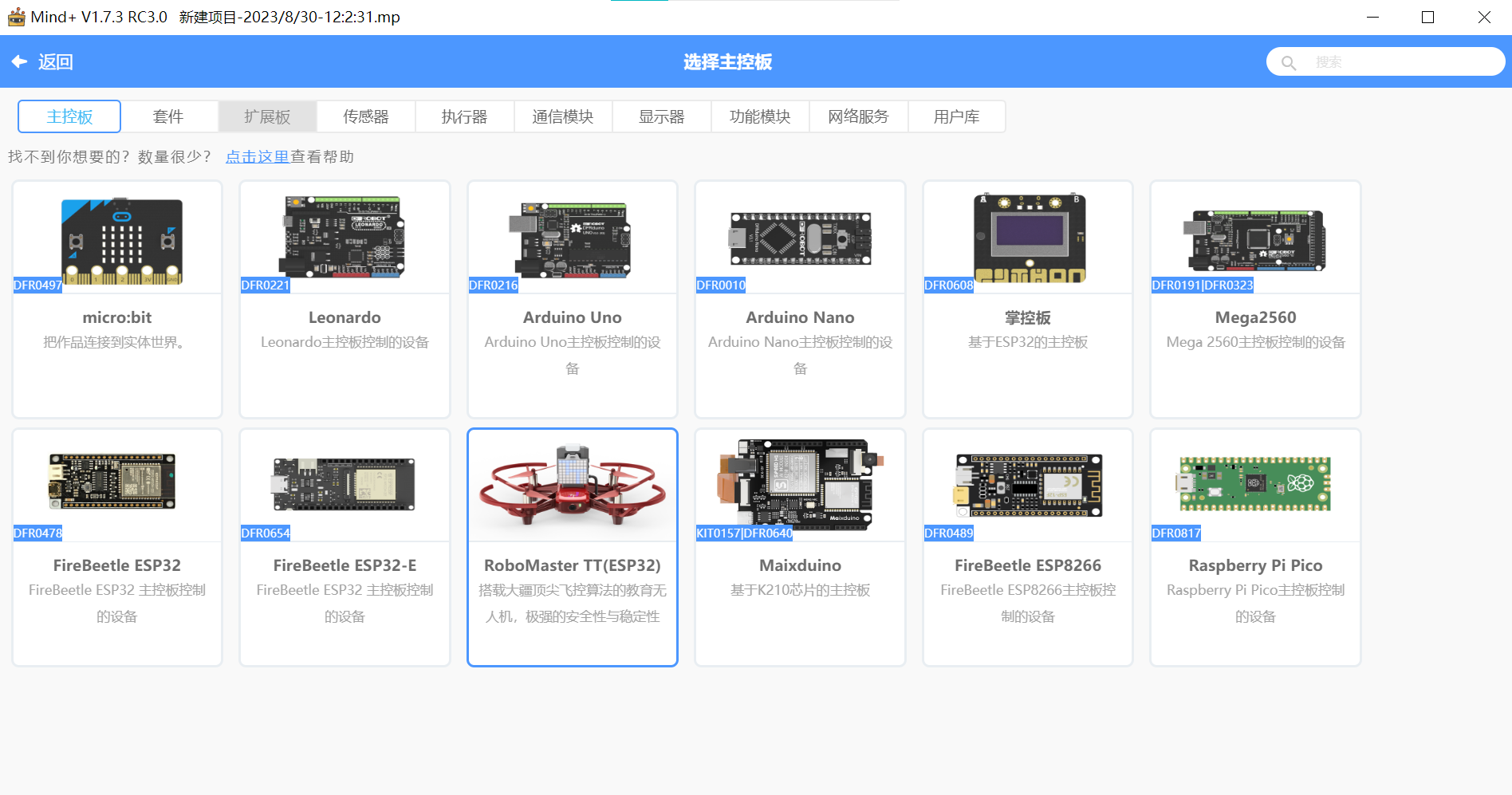Switch to the 通信模块 tab
Viewport: 1512px width, 795px height.
pyautogui.click(x=563, y=116)
